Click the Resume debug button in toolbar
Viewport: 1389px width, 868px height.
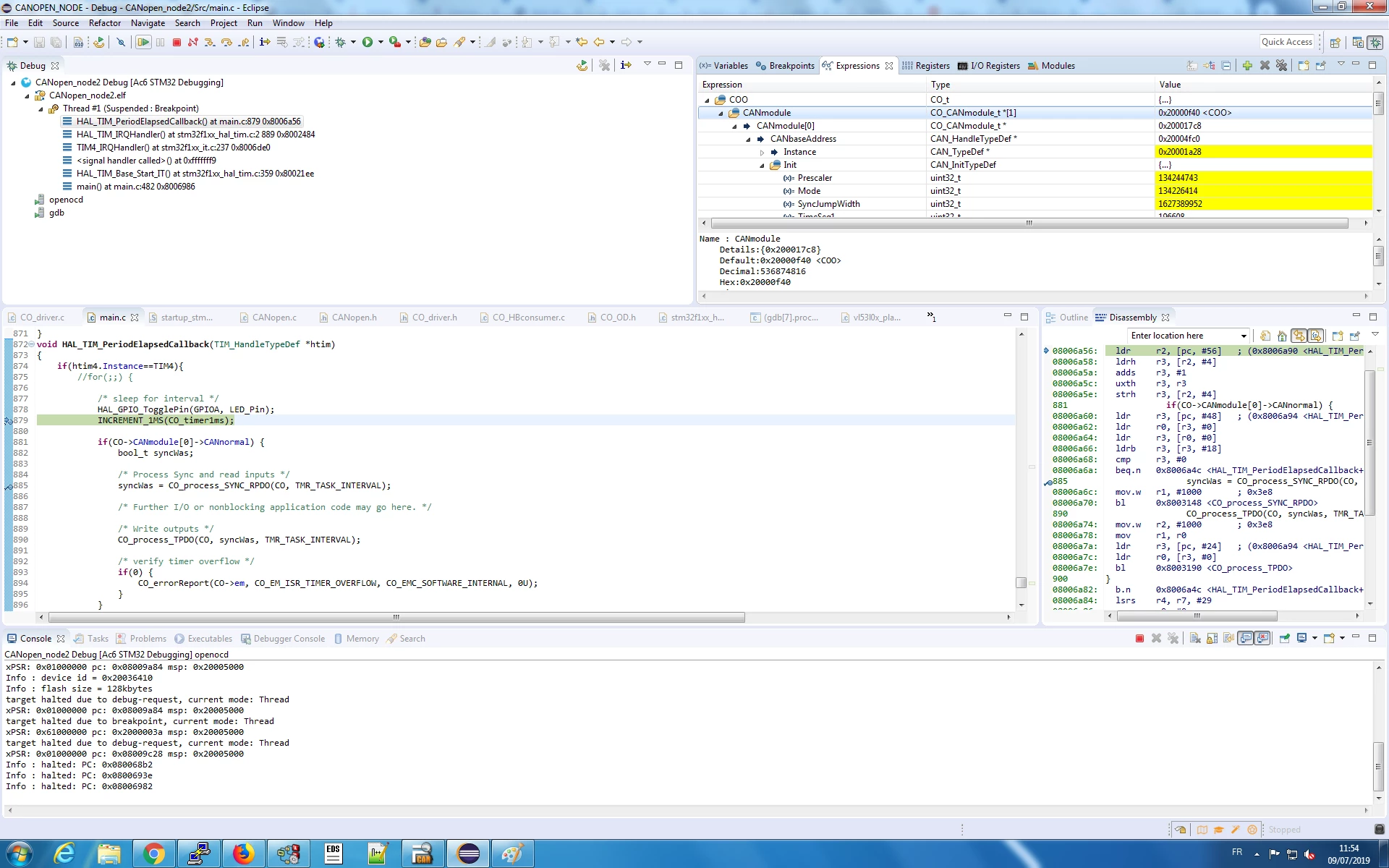pyautogui.click(x=143, y=43)
